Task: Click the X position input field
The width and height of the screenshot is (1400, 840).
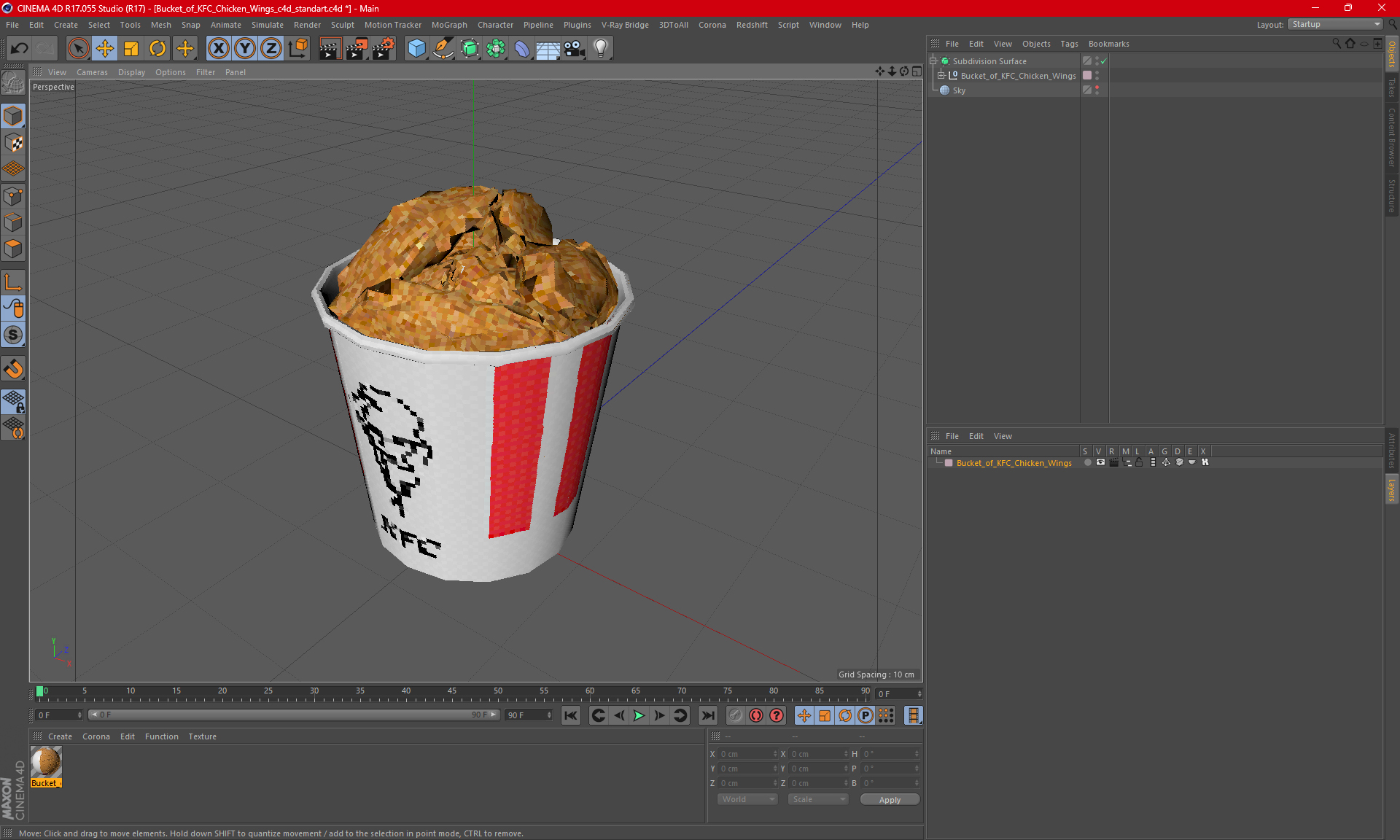Action: pyautogui.click(x=748, y=754)
